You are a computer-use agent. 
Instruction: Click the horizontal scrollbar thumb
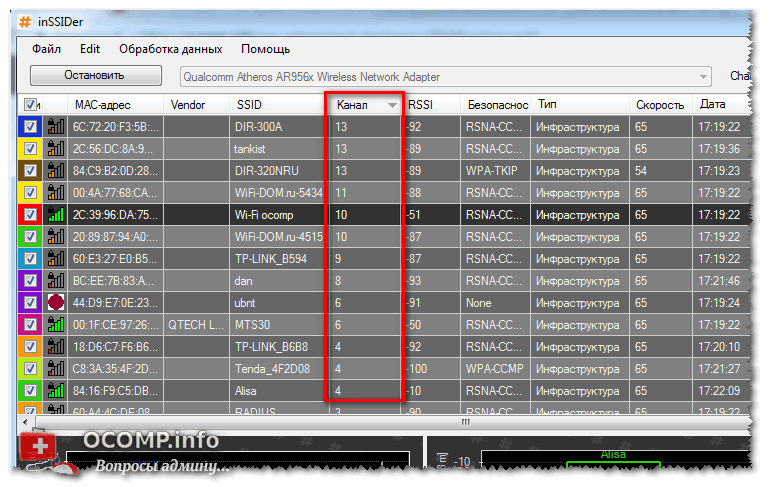tap(393, 422)
